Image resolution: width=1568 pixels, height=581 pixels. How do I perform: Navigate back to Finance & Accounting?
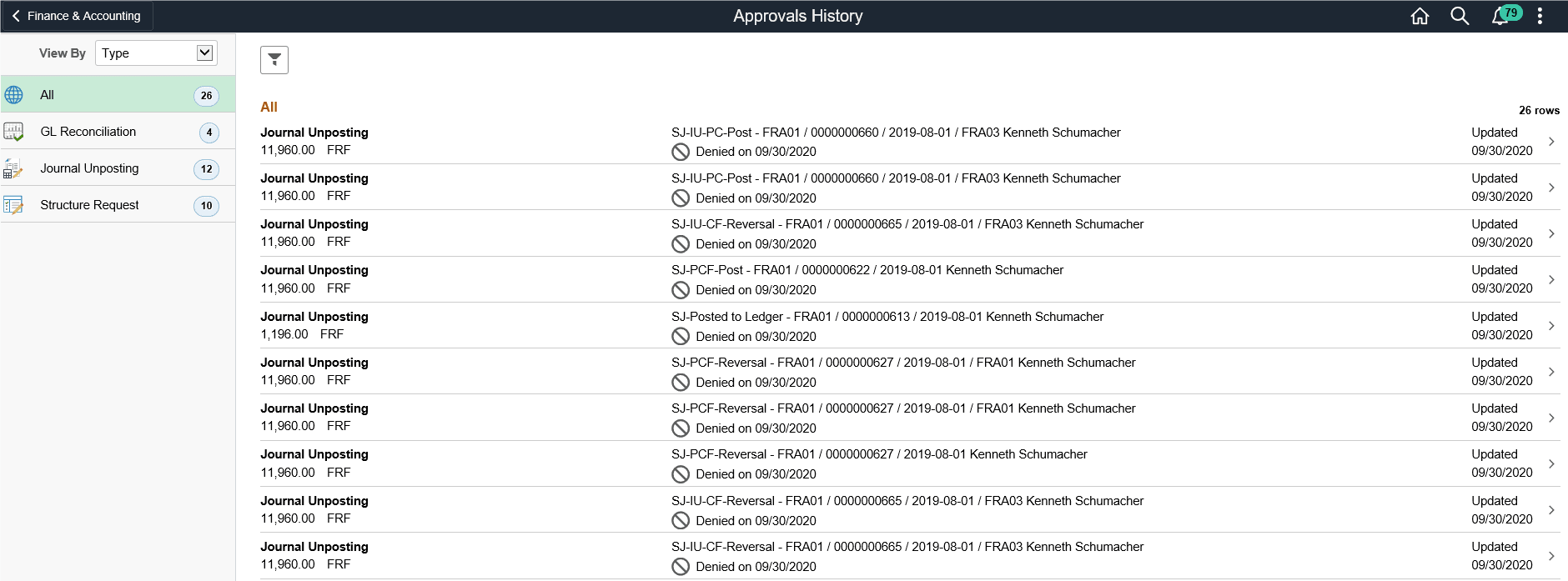point(77,15)
